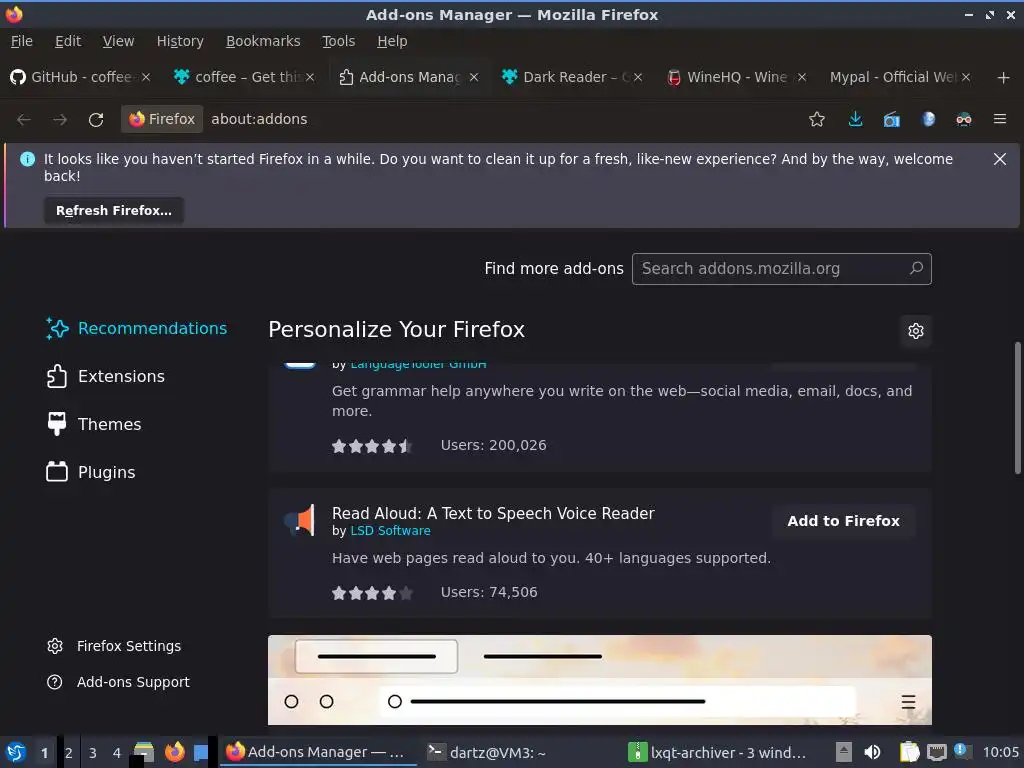The height and width of the screenshot is (768, 1024).
Task: Close the GitHub - coffee tab
Action: pyautogui.click(x=146, y=77)
